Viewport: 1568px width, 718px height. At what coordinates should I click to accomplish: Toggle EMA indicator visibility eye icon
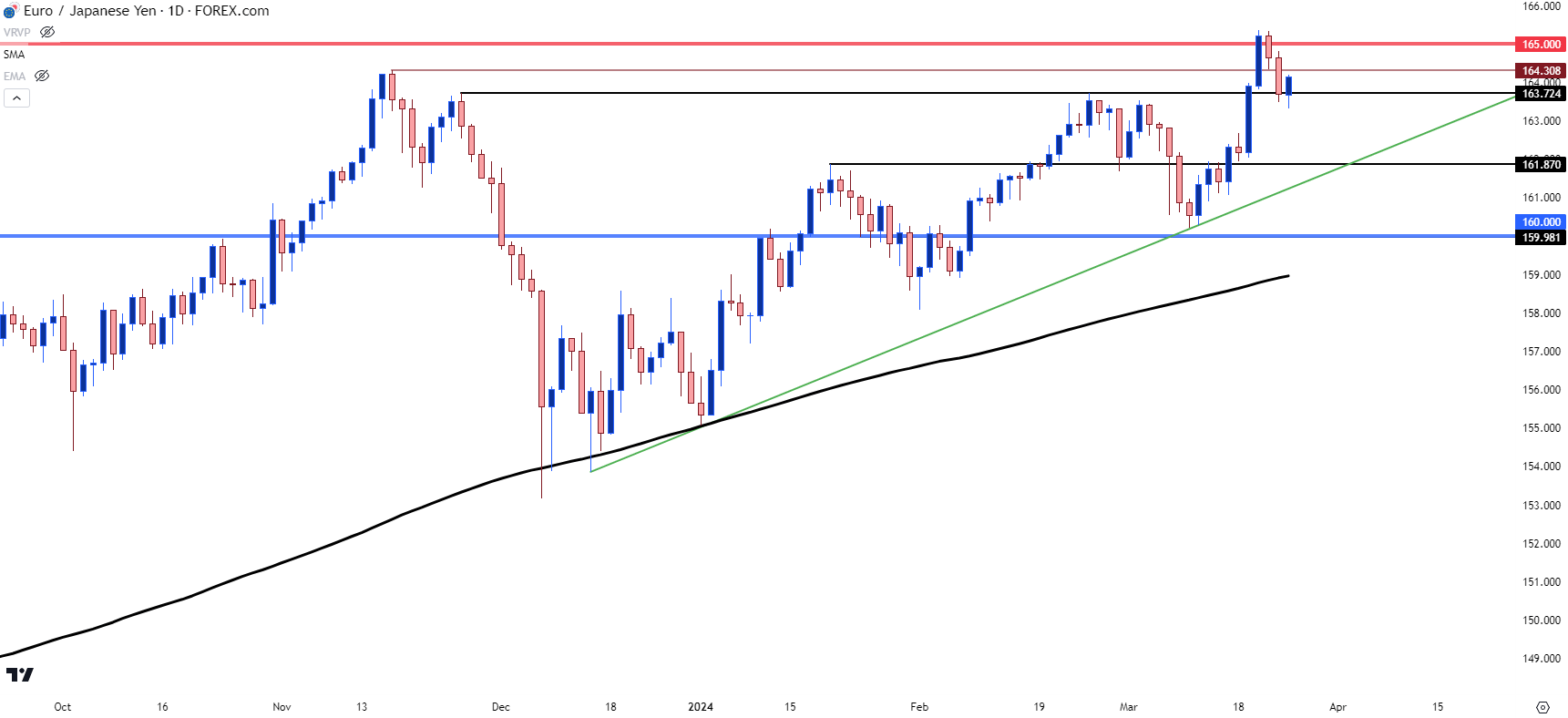[42, 76]
